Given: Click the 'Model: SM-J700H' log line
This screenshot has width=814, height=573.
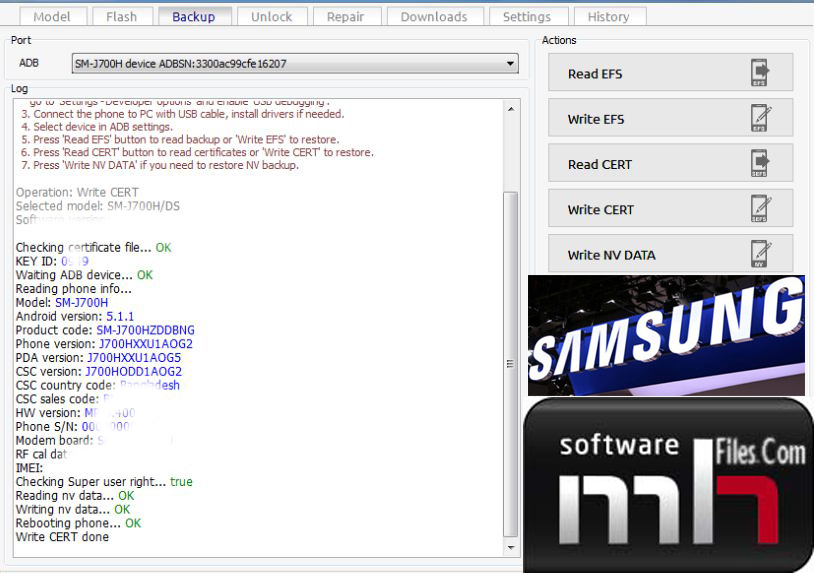Looking at the screenshot, I should (x=62, y=303).
